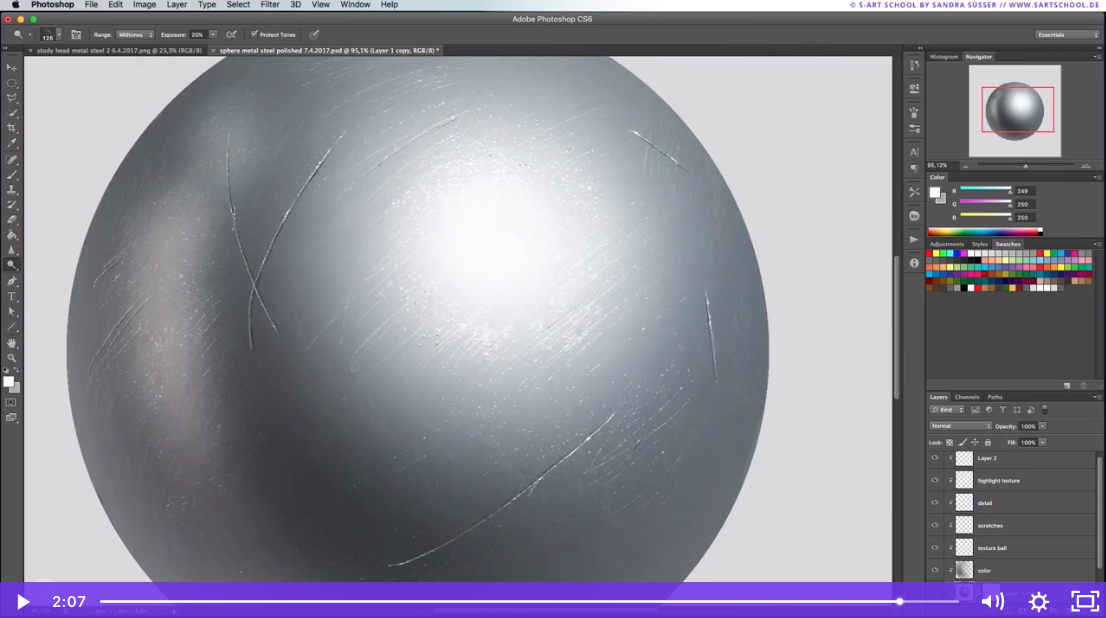Select the History Brush tool
This screenshot has height=618, width=1106.
(x=12, y=205)
